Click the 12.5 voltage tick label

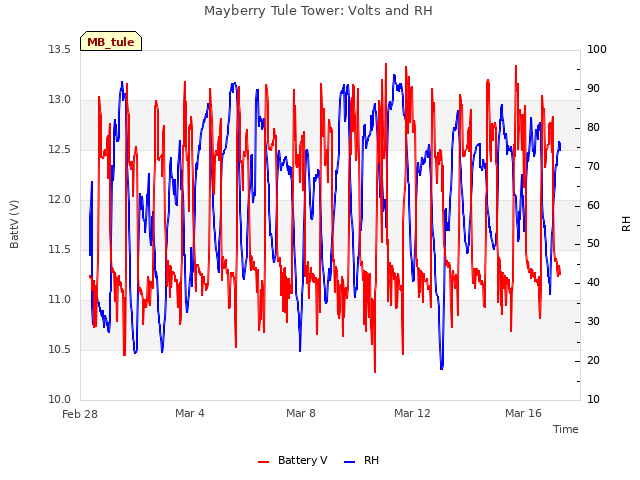(x=60, y=149)
